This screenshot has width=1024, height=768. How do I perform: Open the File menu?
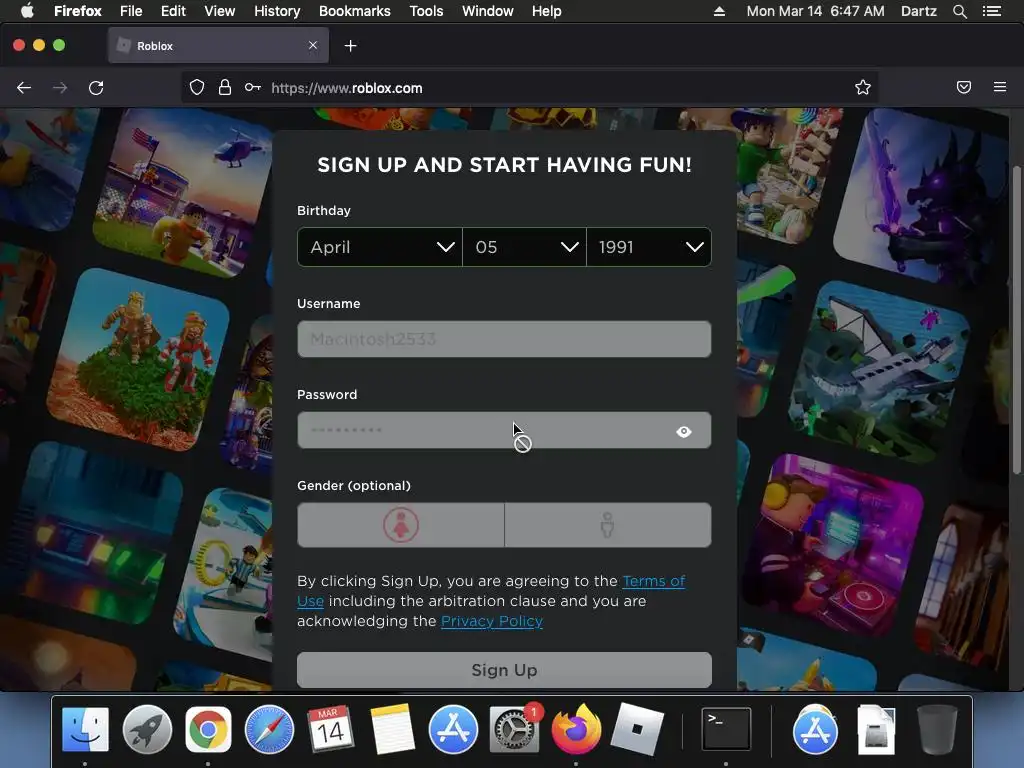(131, 11)
